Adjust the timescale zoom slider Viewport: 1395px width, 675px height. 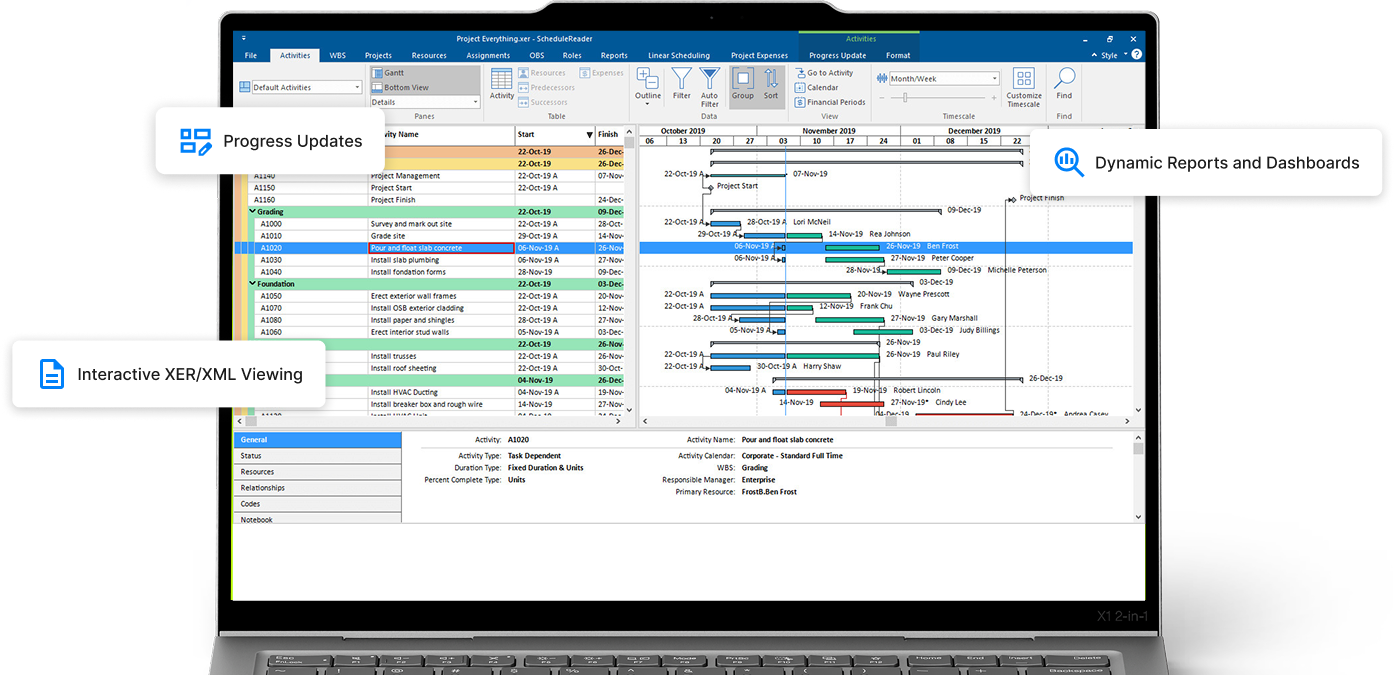point(906,97)
